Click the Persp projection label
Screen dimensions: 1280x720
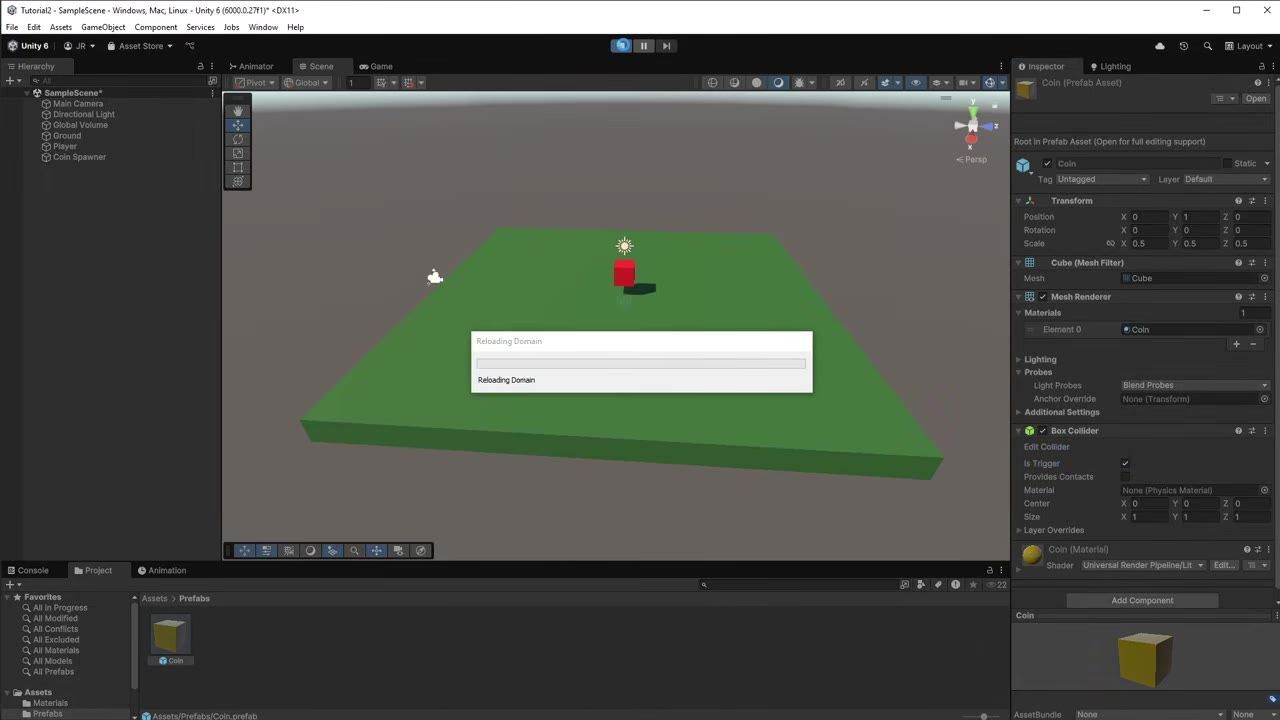click(972, 159)
